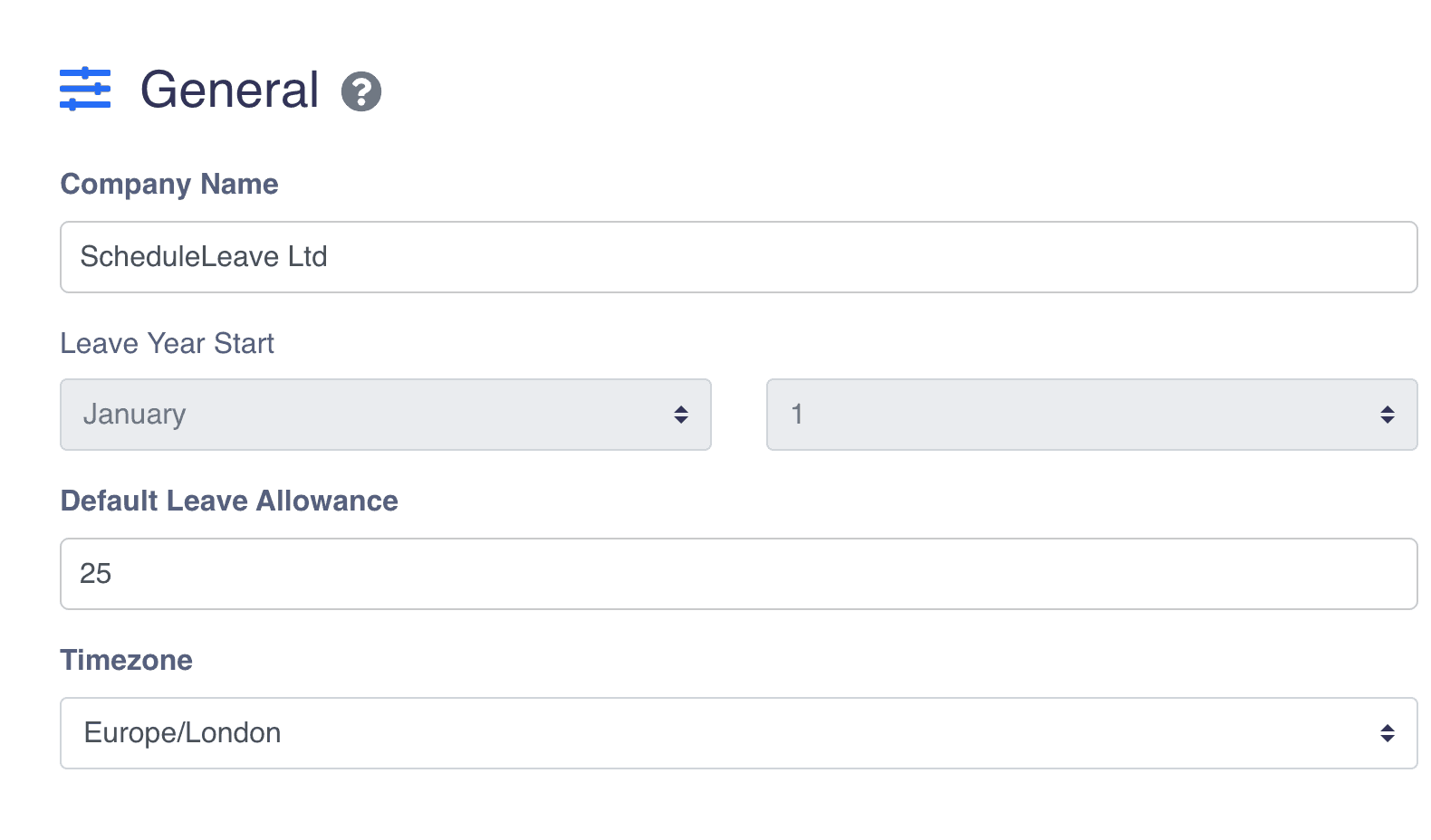Click the Default Leave Allowance label
The height and width of the screenshot is (840, 1431).
point(229,501)
